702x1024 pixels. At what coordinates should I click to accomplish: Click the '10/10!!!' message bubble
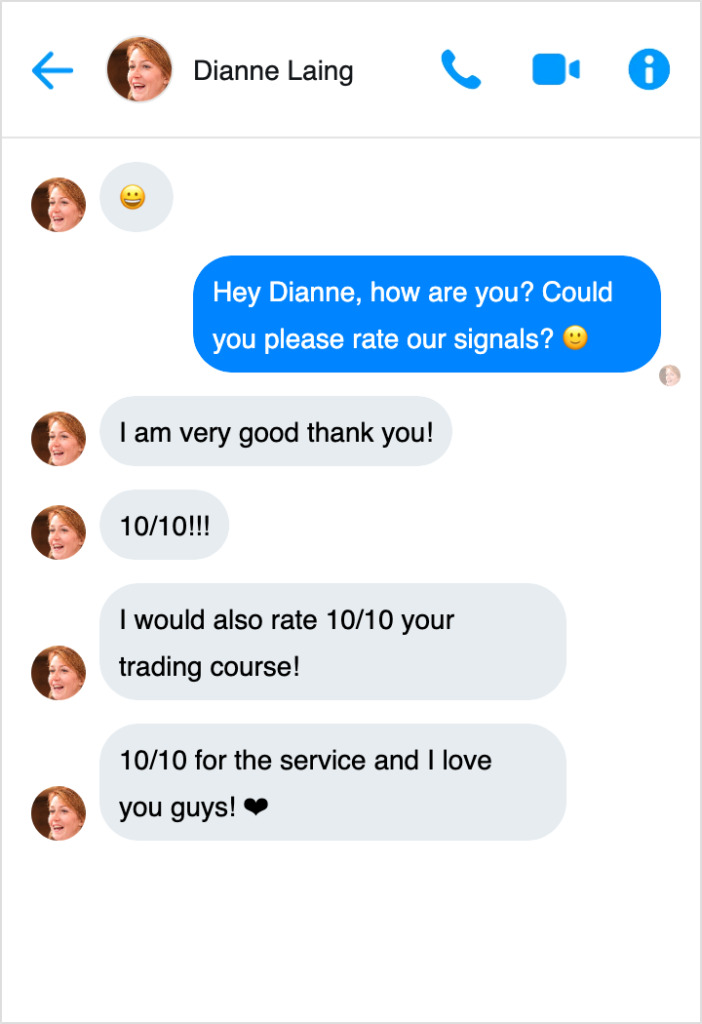pyautogui.click(x=164, y=525)
